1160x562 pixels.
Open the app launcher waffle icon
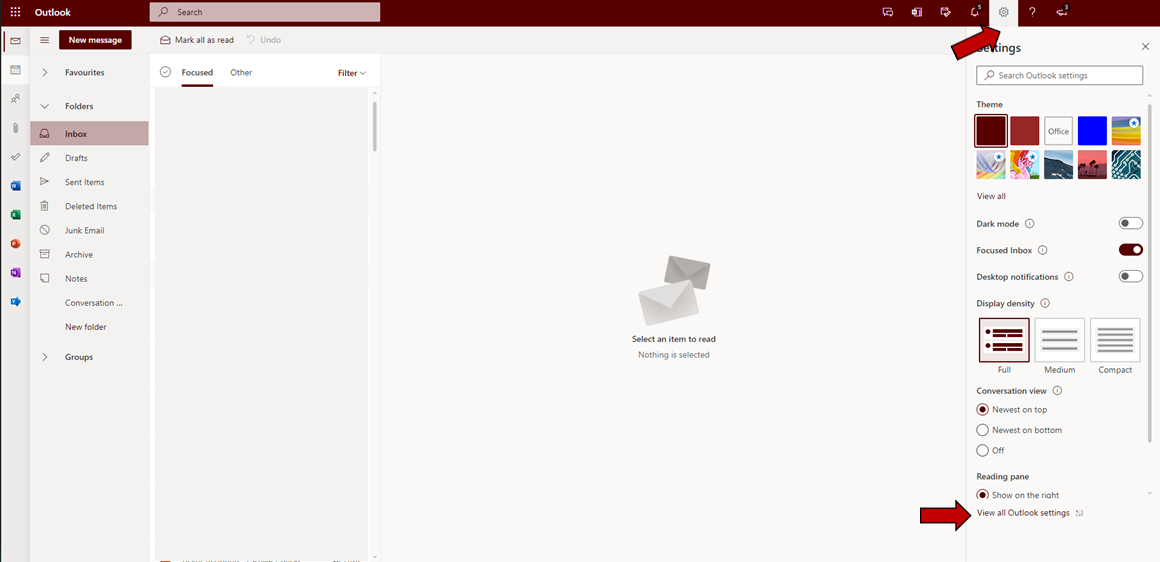pos(15,12)
